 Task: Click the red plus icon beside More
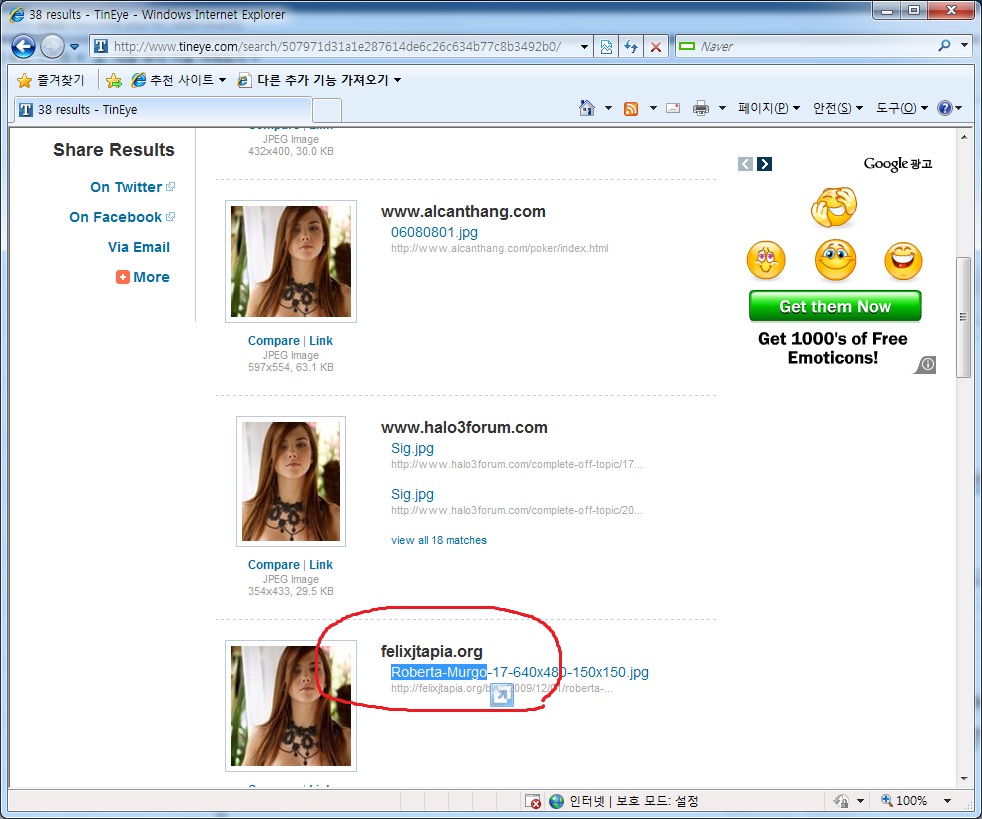click(123, 277)
